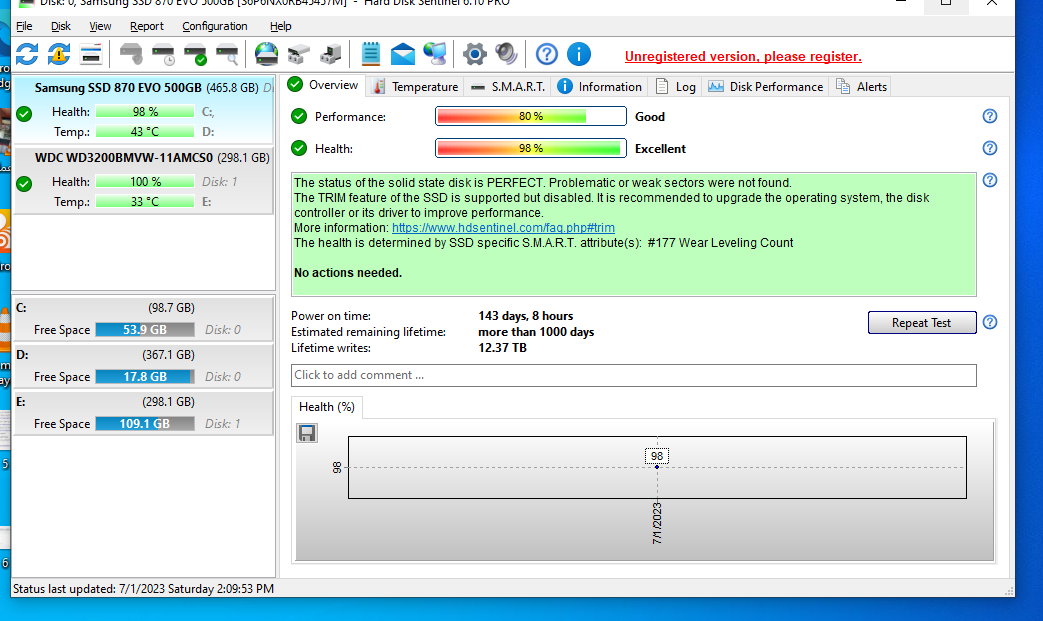
Task: Click the blue envelope email icon
Action: tap(402, 54)
